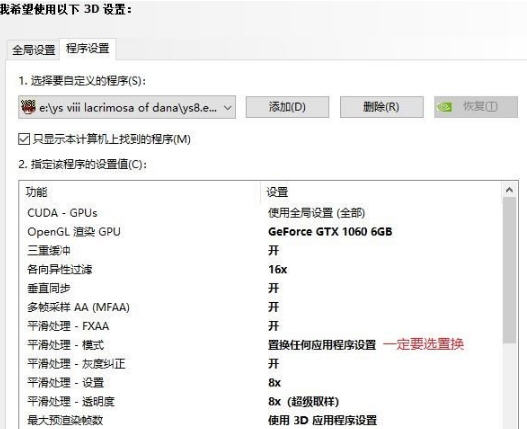Open the 各向异性过滤 16x setting value
527x429 pixels.
click(278, 269)
